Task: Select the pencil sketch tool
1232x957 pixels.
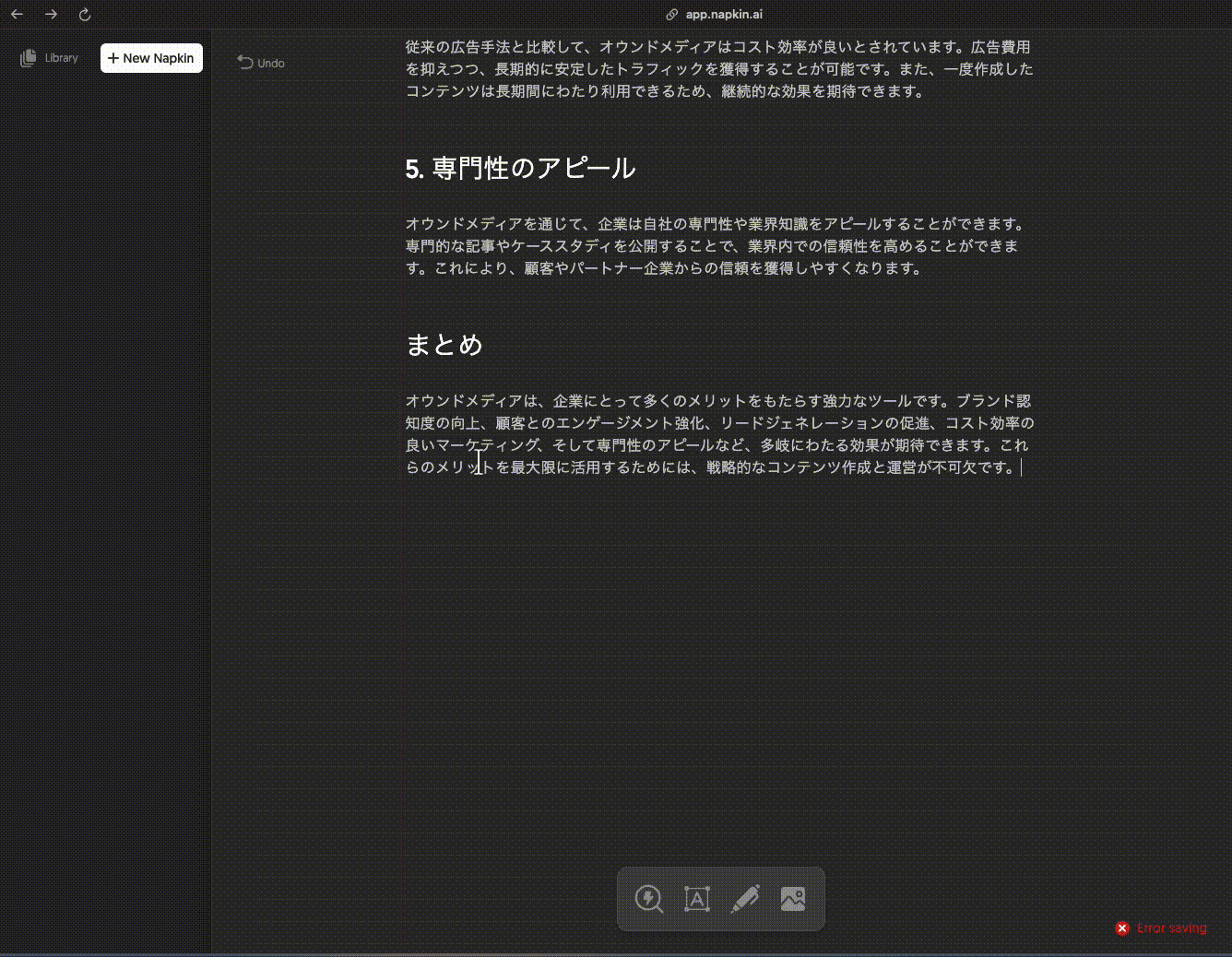Action: (x=745, y=899)
